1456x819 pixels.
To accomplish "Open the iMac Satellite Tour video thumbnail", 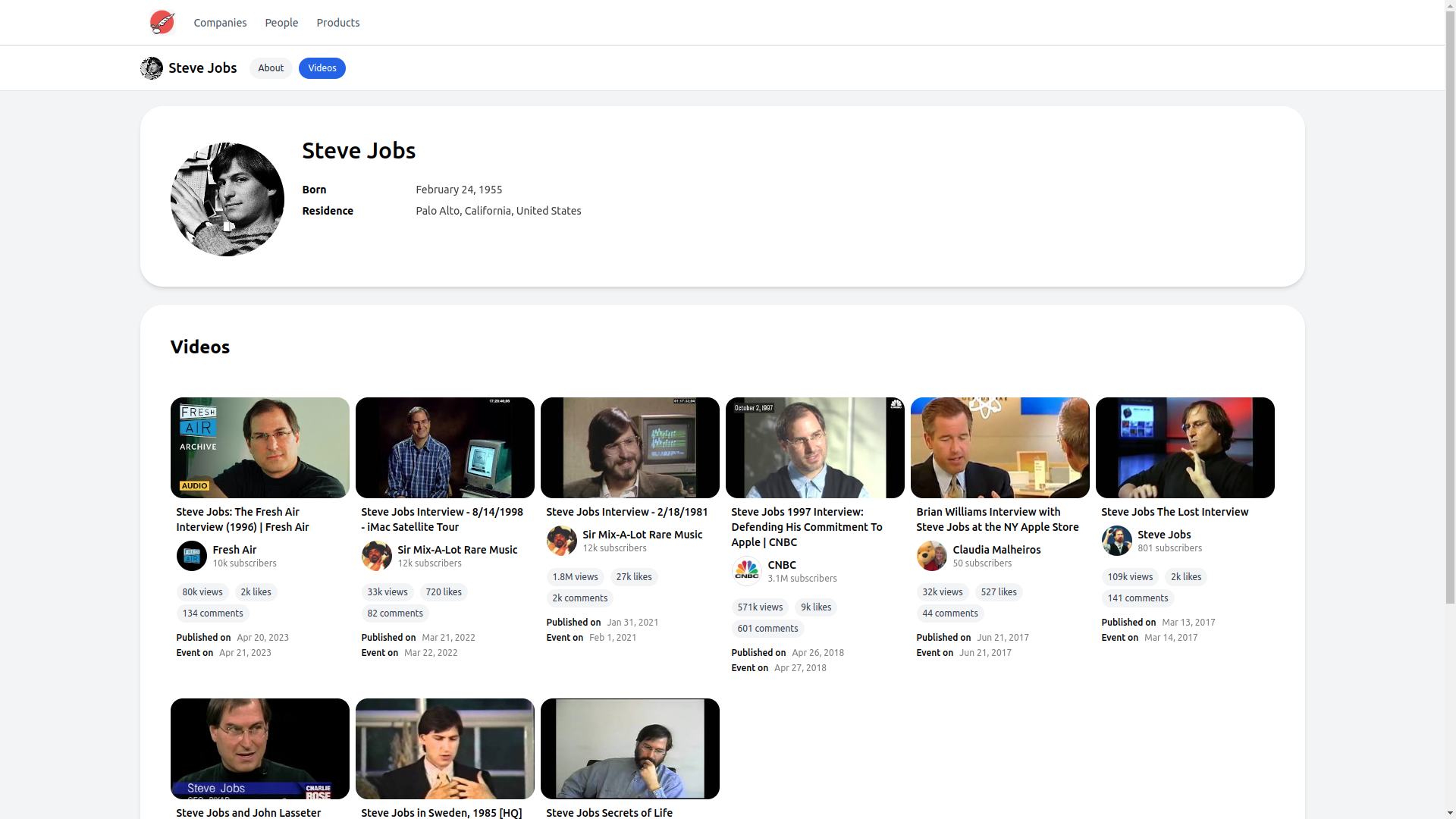I will [445, 447].
